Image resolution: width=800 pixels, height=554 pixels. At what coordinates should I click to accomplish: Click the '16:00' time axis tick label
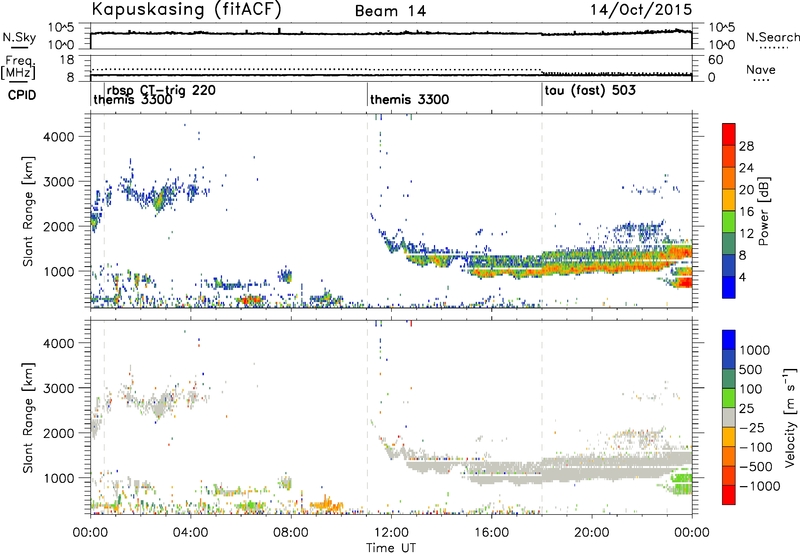click(x=491, y=533)
